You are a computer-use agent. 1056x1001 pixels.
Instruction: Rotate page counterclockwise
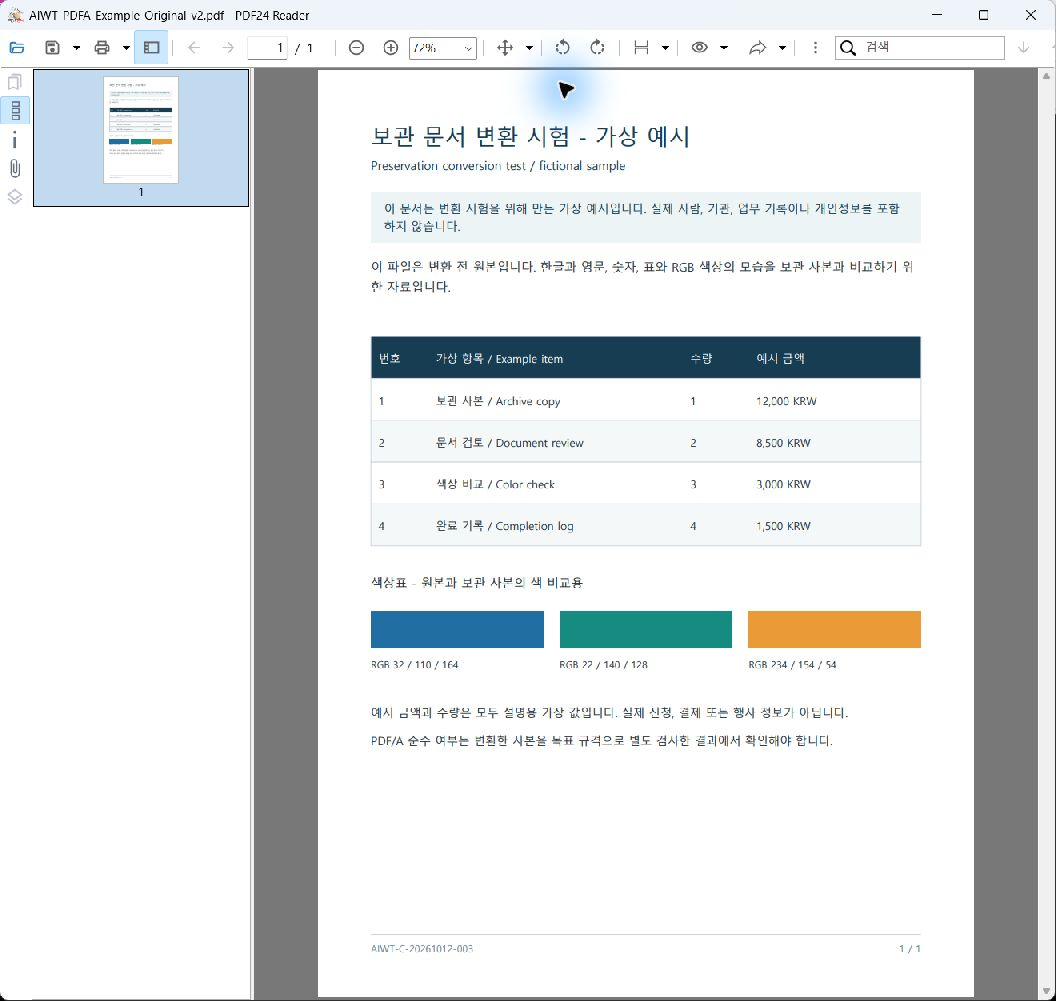coord(562,48)
